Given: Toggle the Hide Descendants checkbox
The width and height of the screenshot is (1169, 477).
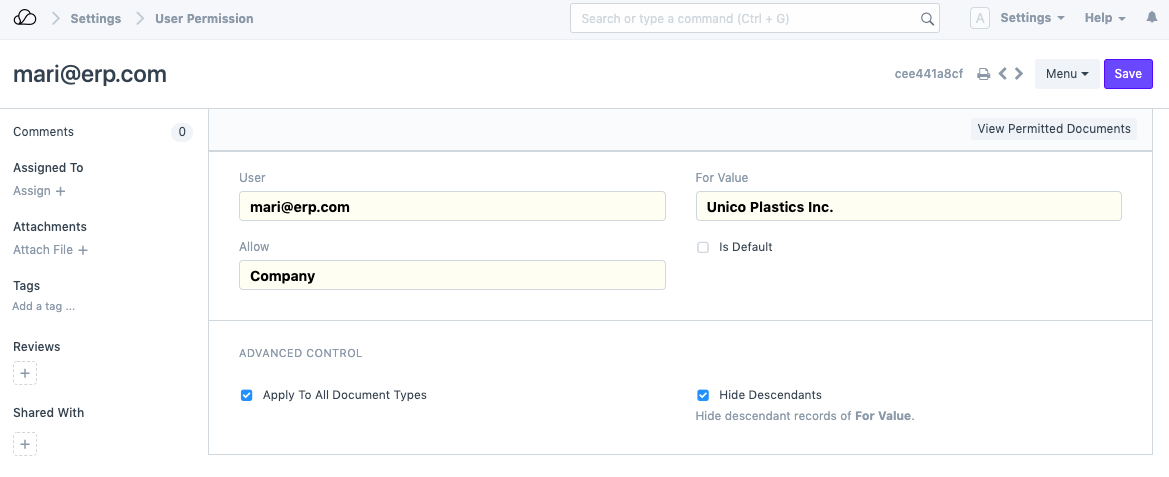Looking at the screenshot, I should pos(703,395).
